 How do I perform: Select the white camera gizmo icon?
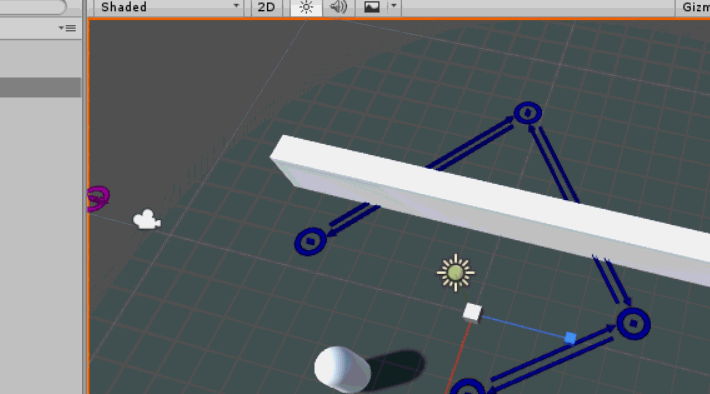point(146,220)
